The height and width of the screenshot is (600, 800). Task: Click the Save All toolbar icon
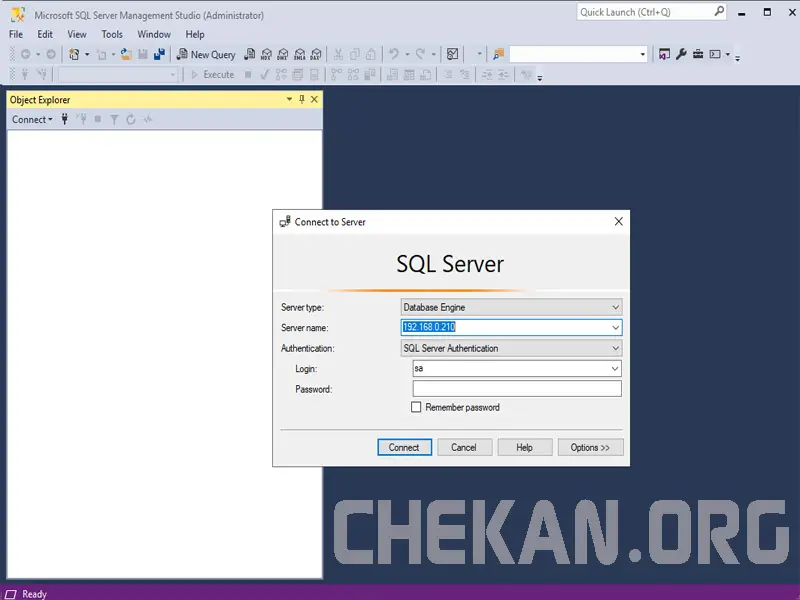(159, 54)
